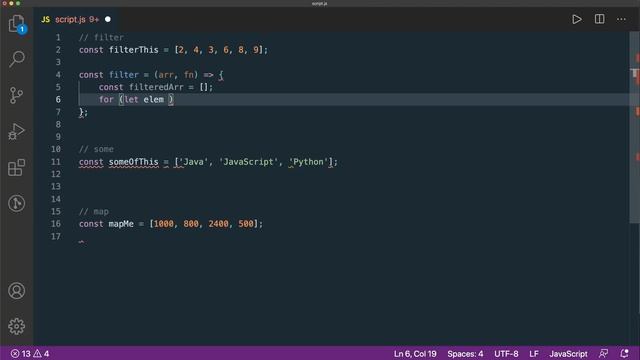
Task: Click the // filter comment on line 1
Action: pyautogui.click(x=101, y=38)
